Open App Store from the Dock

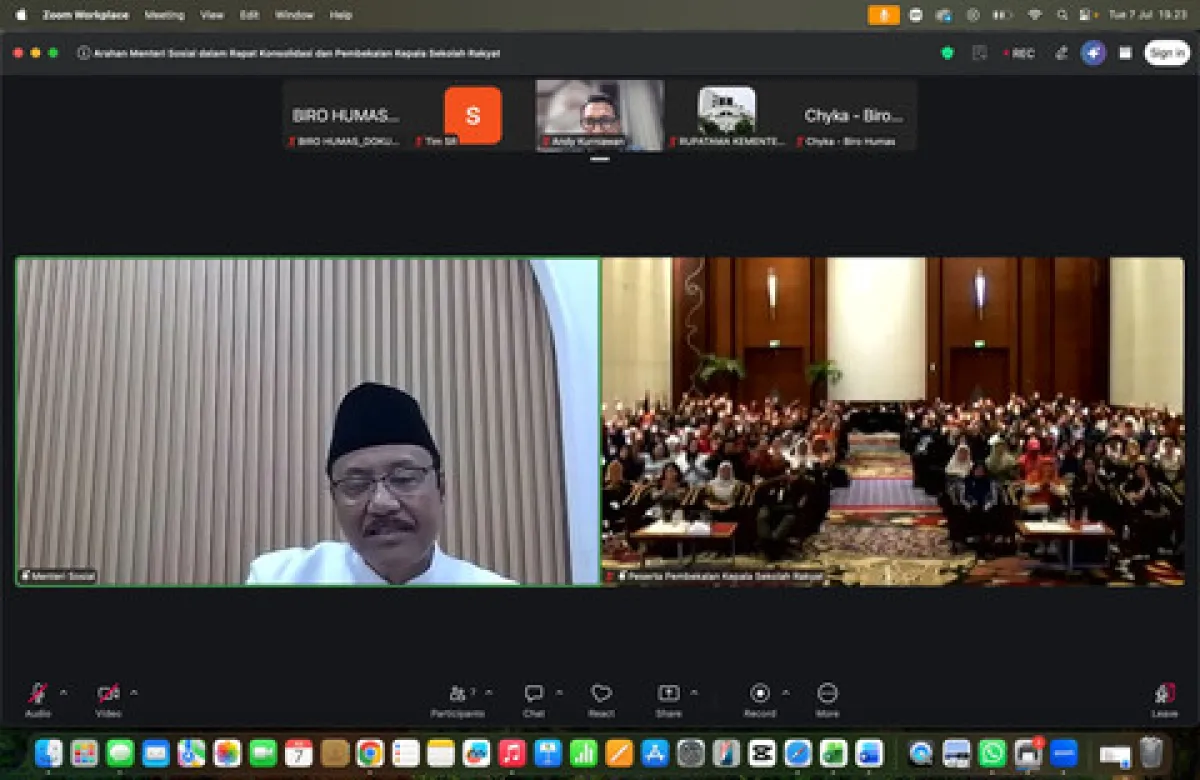[655, 753]
